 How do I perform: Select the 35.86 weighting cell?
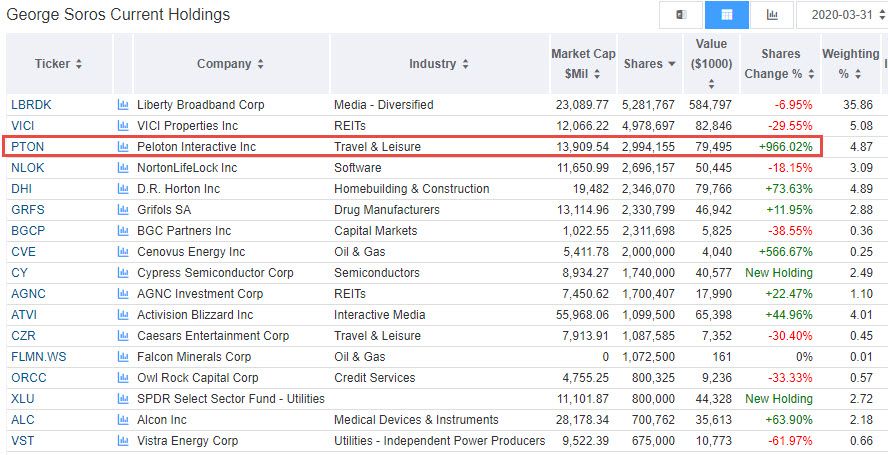[857, 105]
